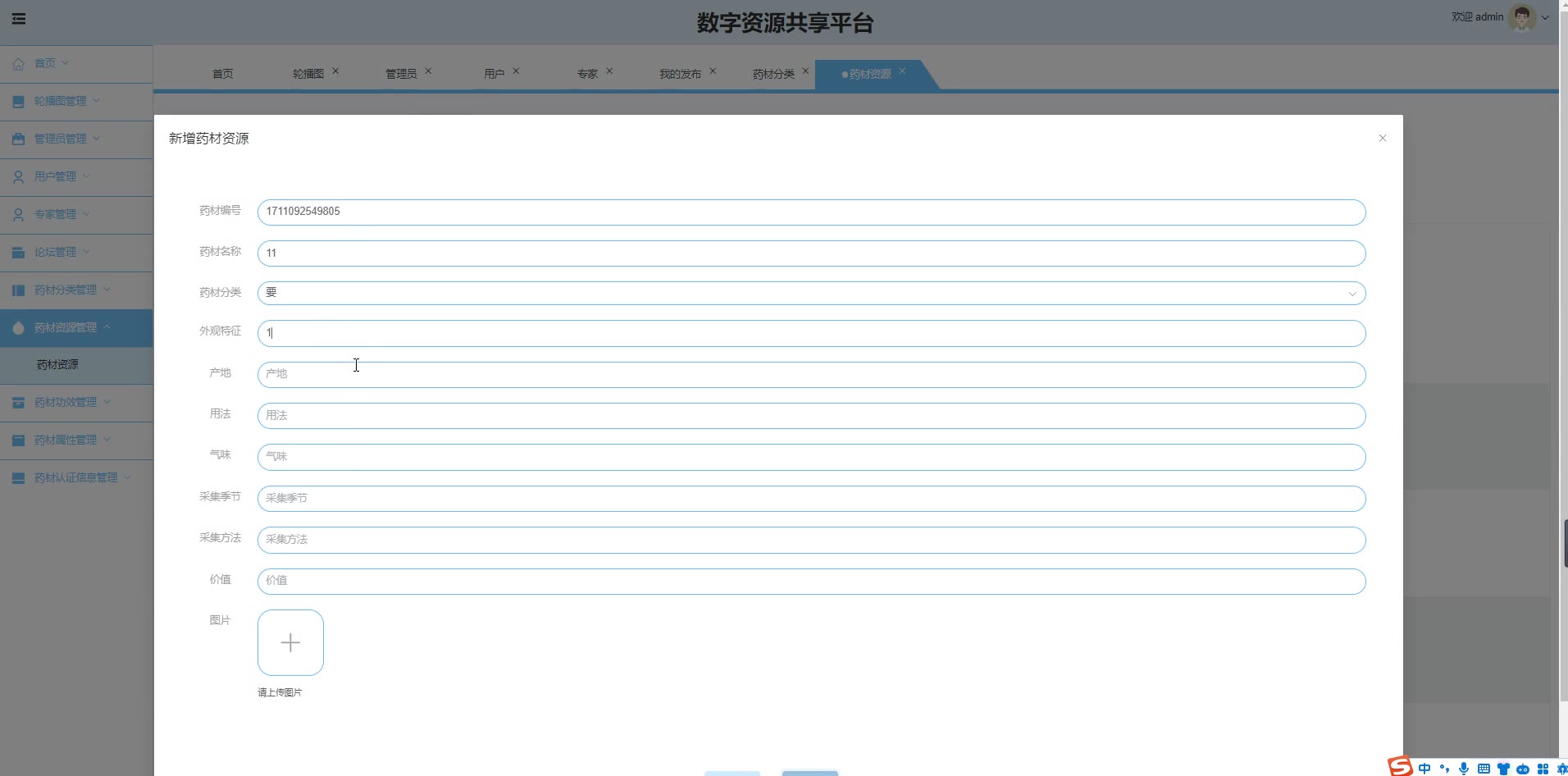Toggle the 中 Chinese input mode
The height and width of the screenshot is (776, 1568).
[x=1424, y=769]
